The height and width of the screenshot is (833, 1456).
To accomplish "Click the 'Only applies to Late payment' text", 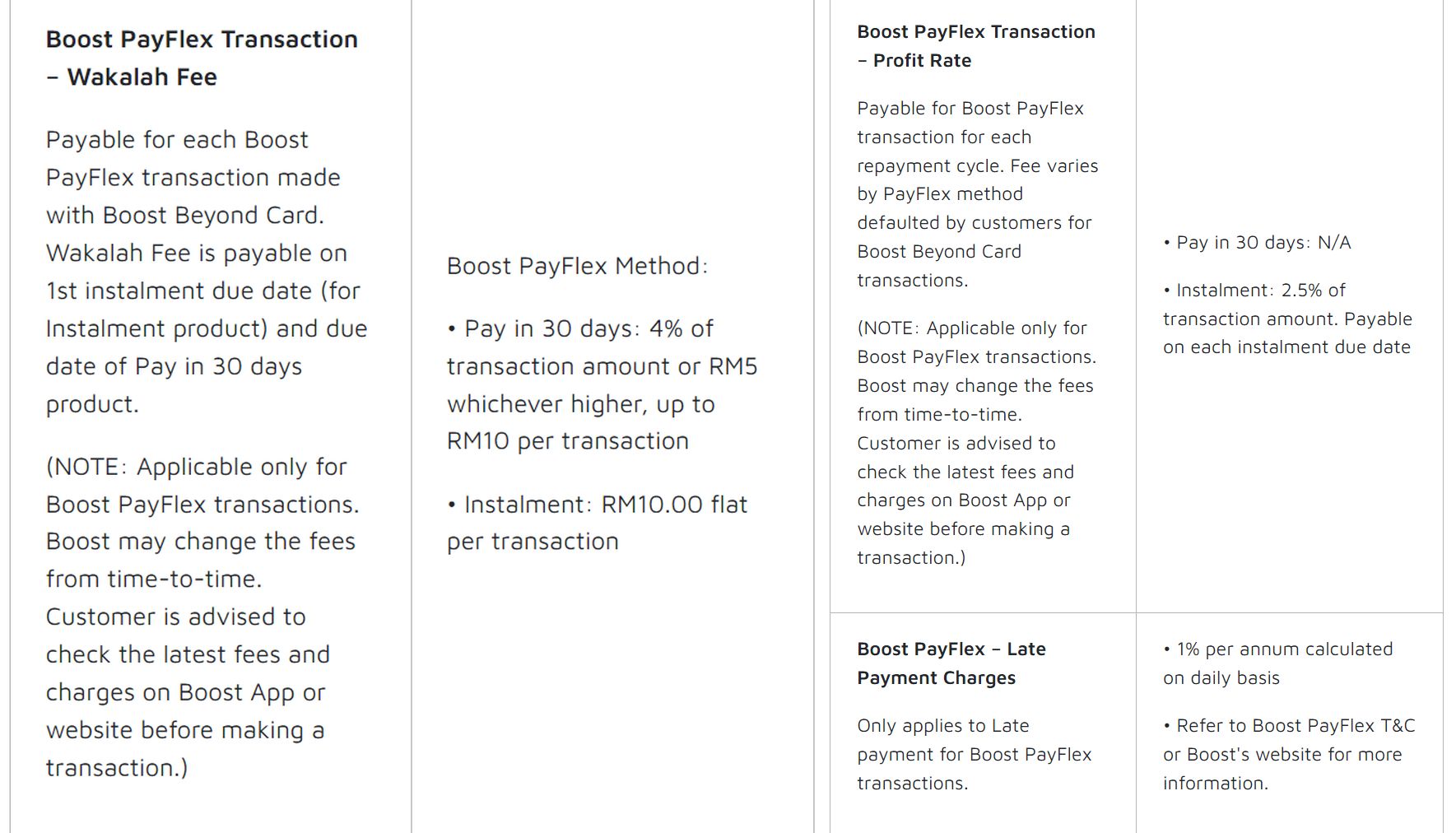I will (974, 754).
